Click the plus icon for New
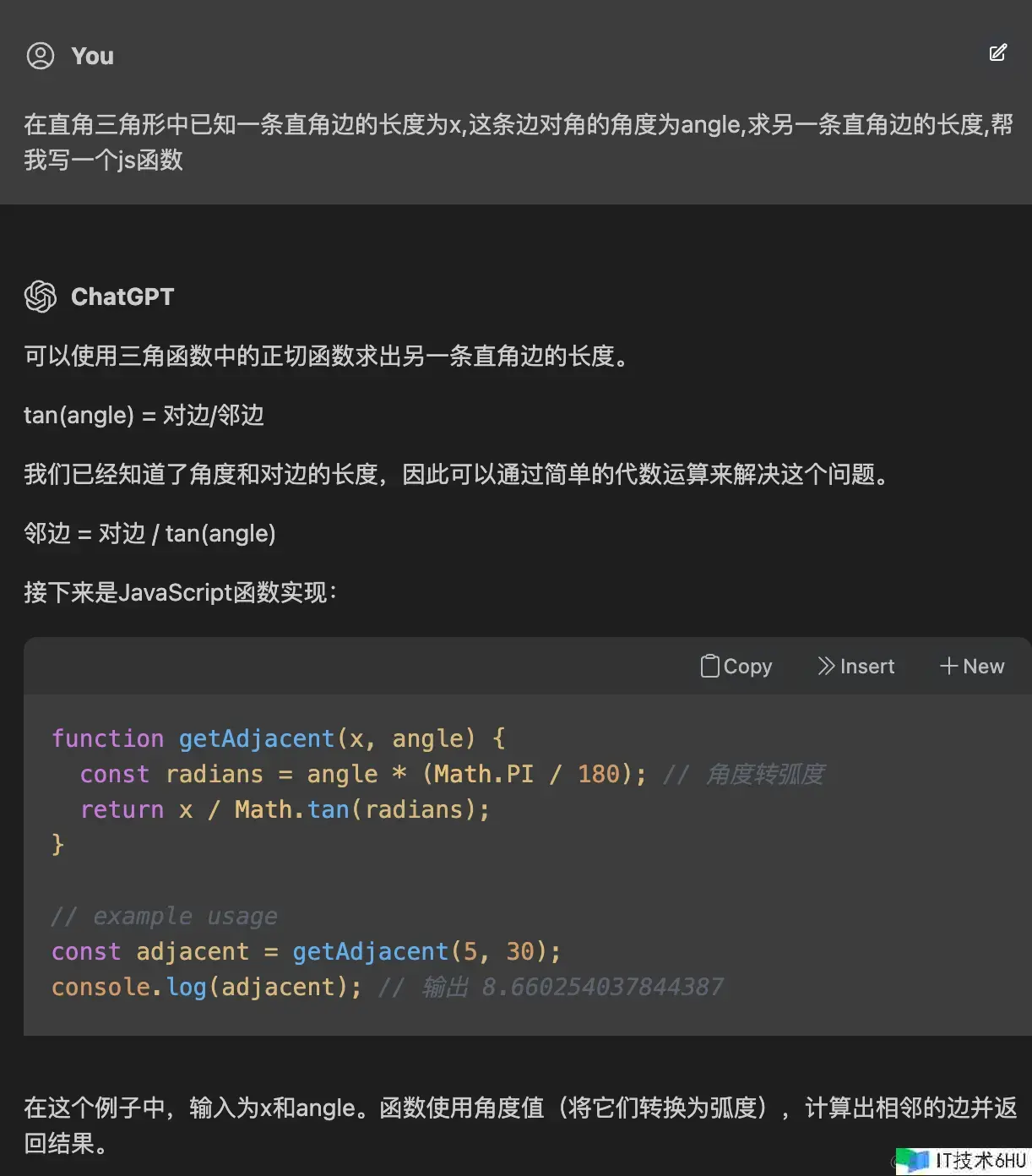The width and height of the screenshot is (1032, 1176). (948, 666)
